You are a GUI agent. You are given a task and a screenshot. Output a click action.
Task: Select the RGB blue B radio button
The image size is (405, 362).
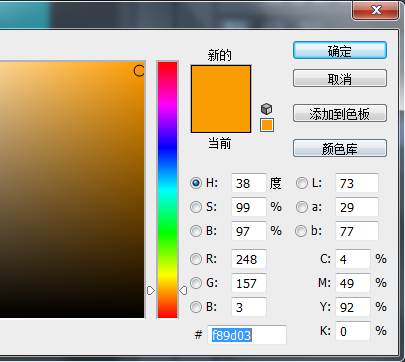(x=196, y=307)
